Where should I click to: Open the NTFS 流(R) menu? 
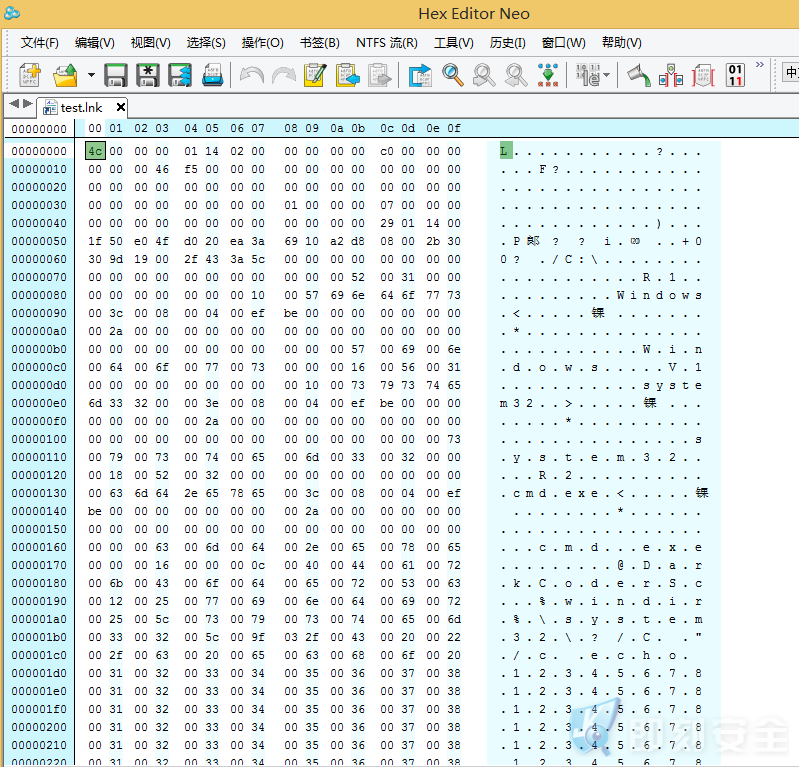coord(387,43)
